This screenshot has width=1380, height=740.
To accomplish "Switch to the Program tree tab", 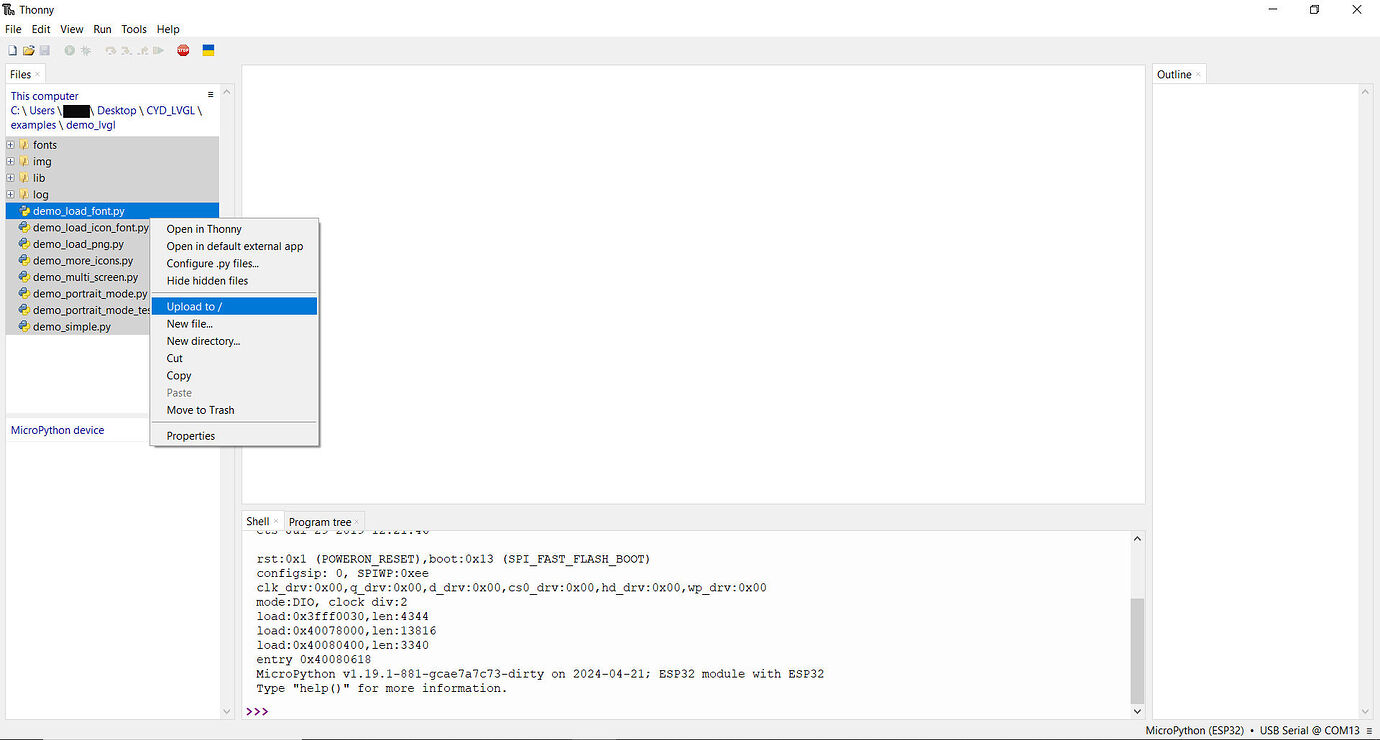I will point(320,522).
